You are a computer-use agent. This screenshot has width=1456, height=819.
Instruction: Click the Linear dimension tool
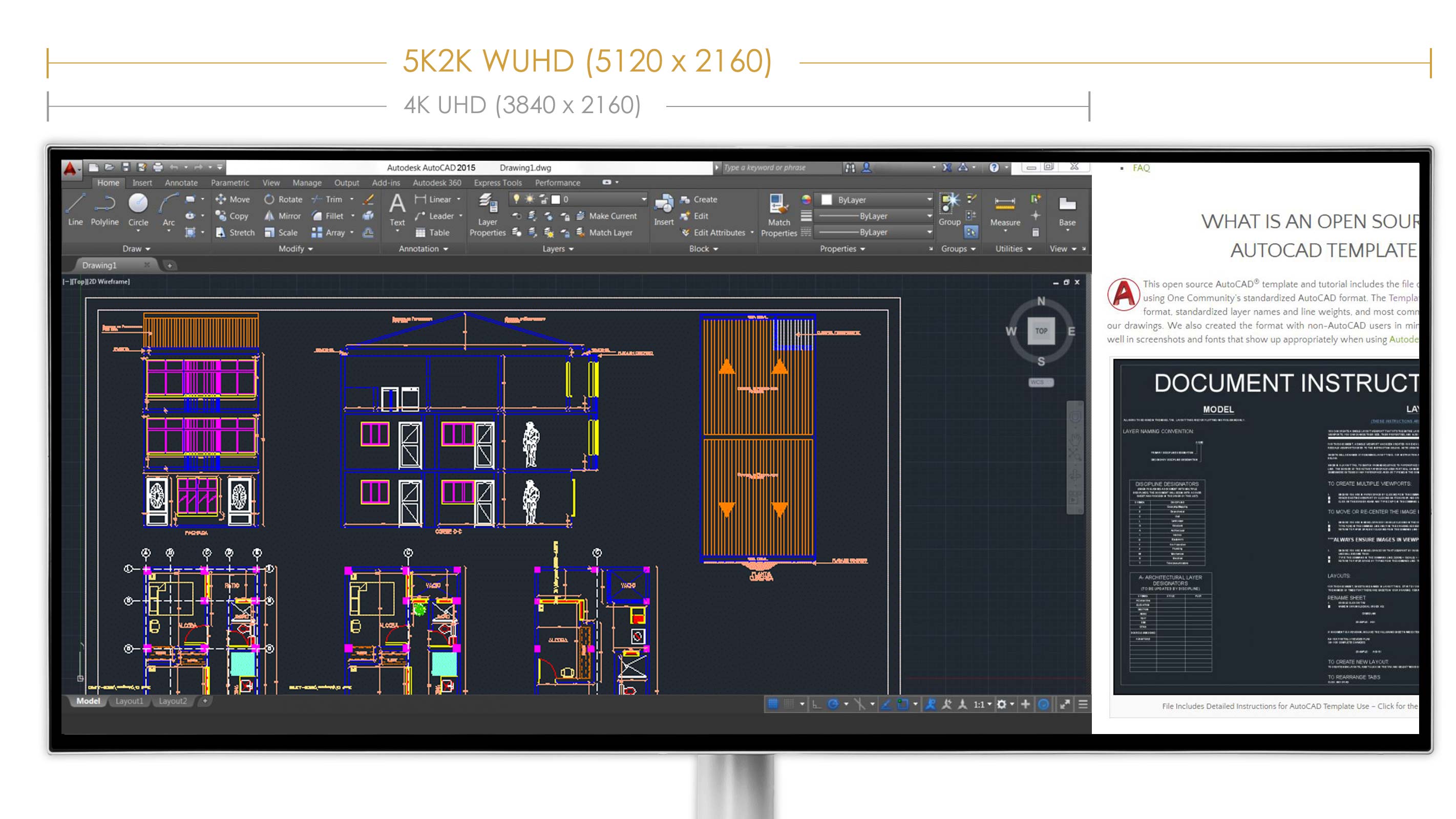(x=433, y=200)
